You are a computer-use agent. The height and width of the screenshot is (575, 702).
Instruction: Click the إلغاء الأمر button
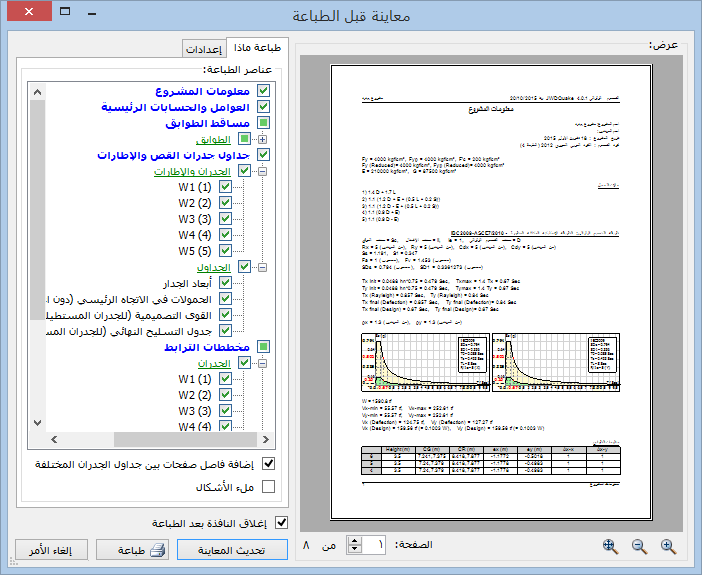point(46,549)
